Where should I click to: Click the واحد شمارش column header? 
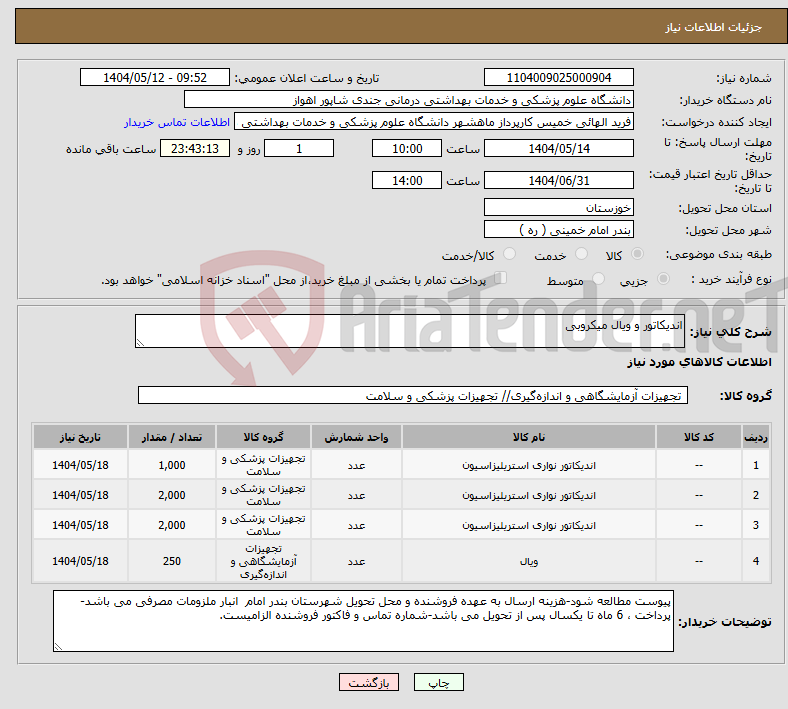356,437
